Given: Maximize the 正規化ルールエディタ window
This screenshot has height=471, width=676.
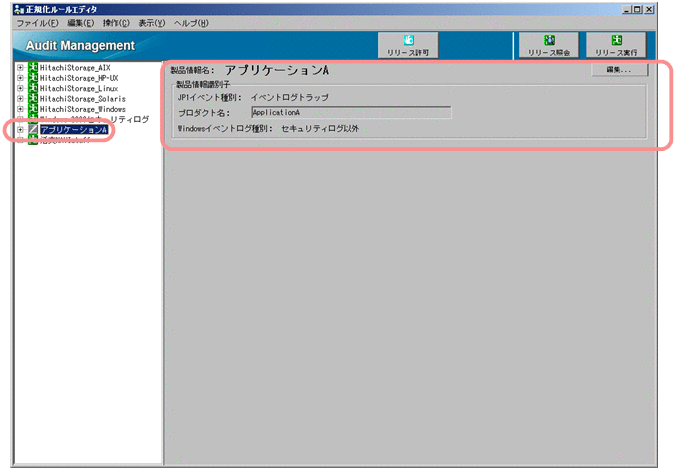Looking at the screenshot, I should click(x=637, y=9).
